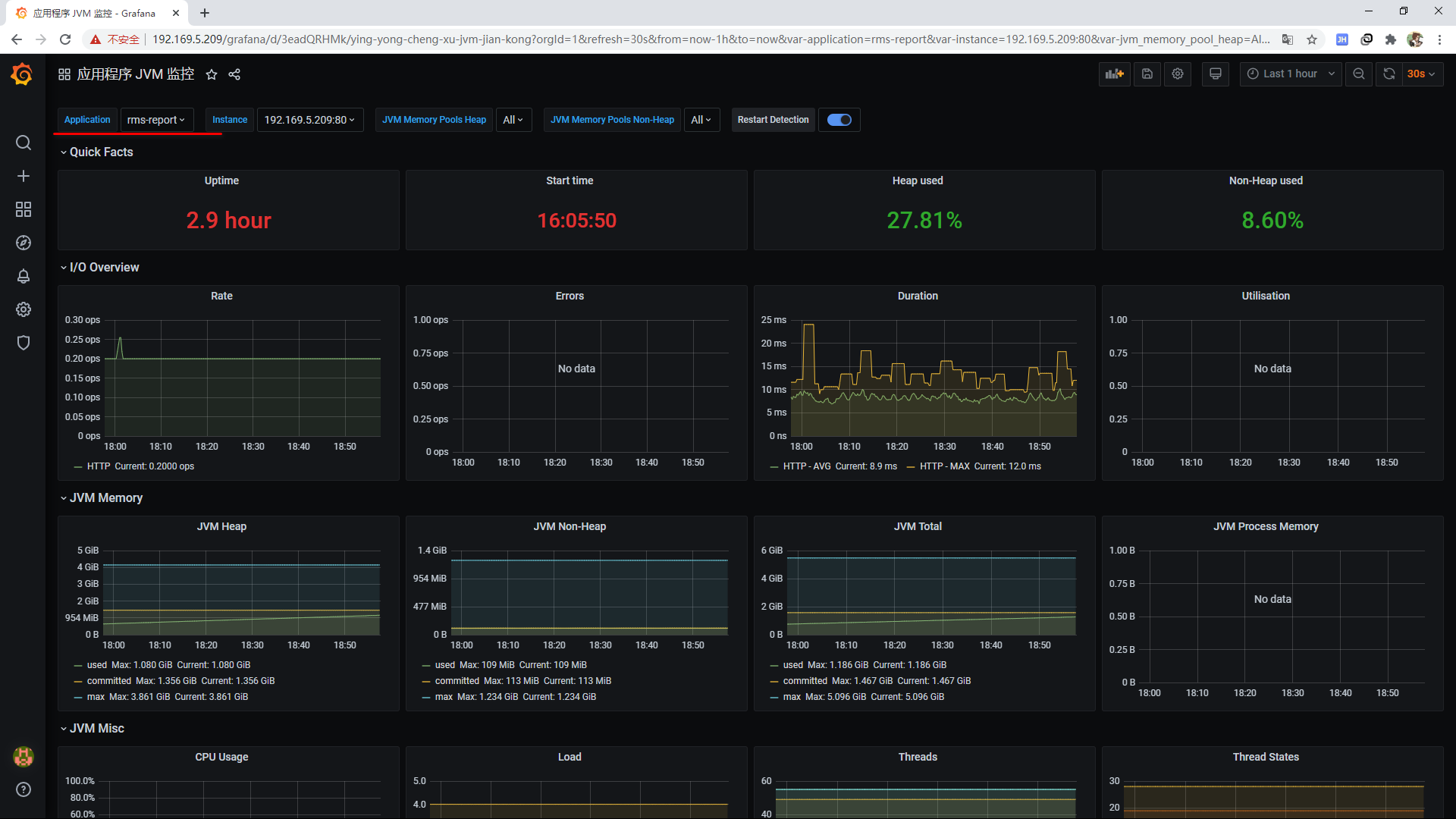Open the JVM Non-Heap panel title

[x=570, y=526]
